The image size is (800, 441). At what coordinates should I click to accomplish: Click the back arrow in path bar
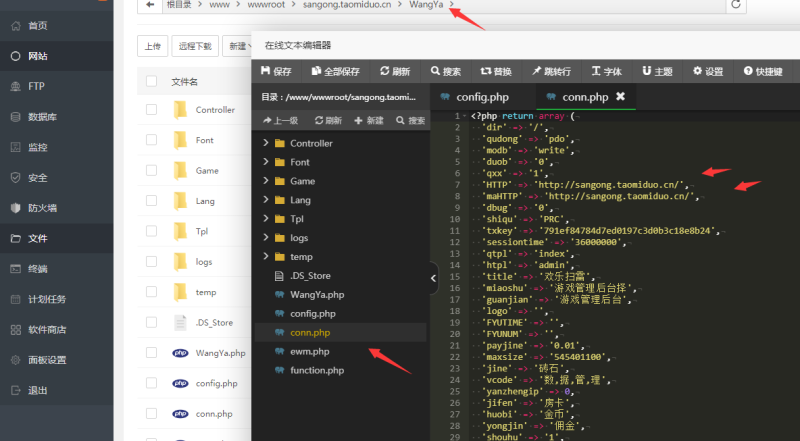(150, 5)
